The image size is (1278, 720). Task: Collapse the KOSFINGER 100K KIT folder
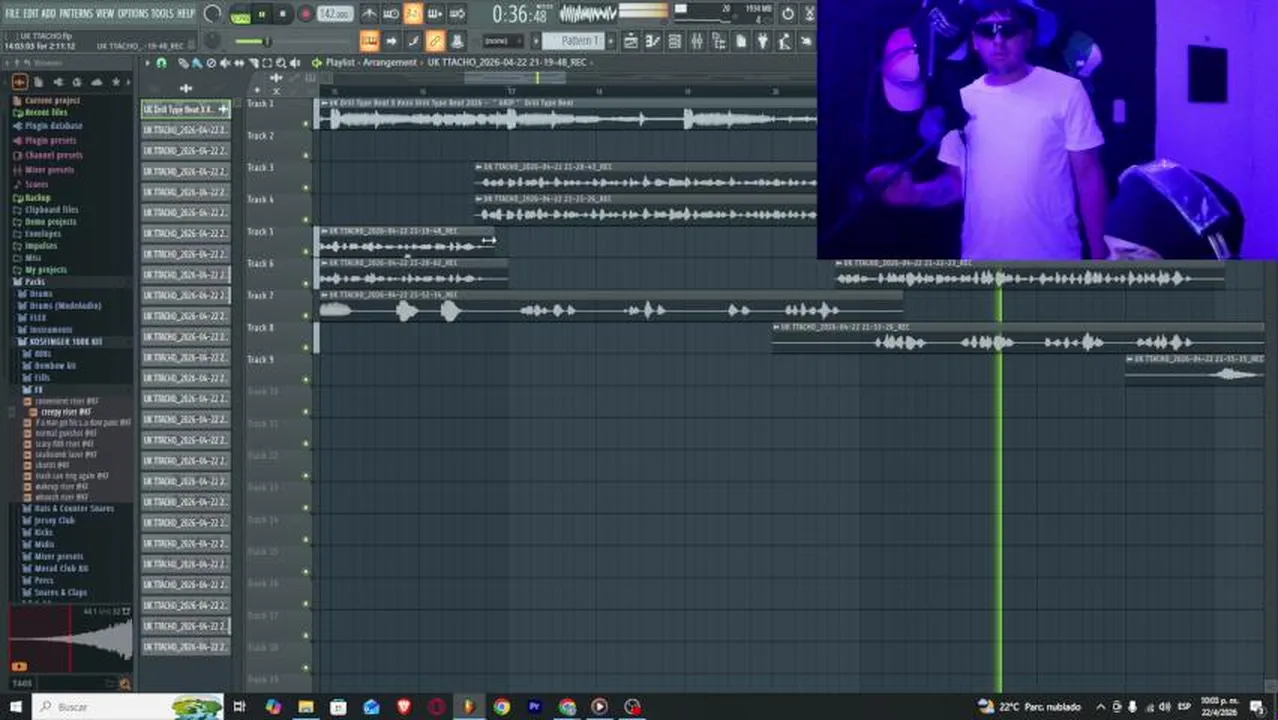(65, 341)
